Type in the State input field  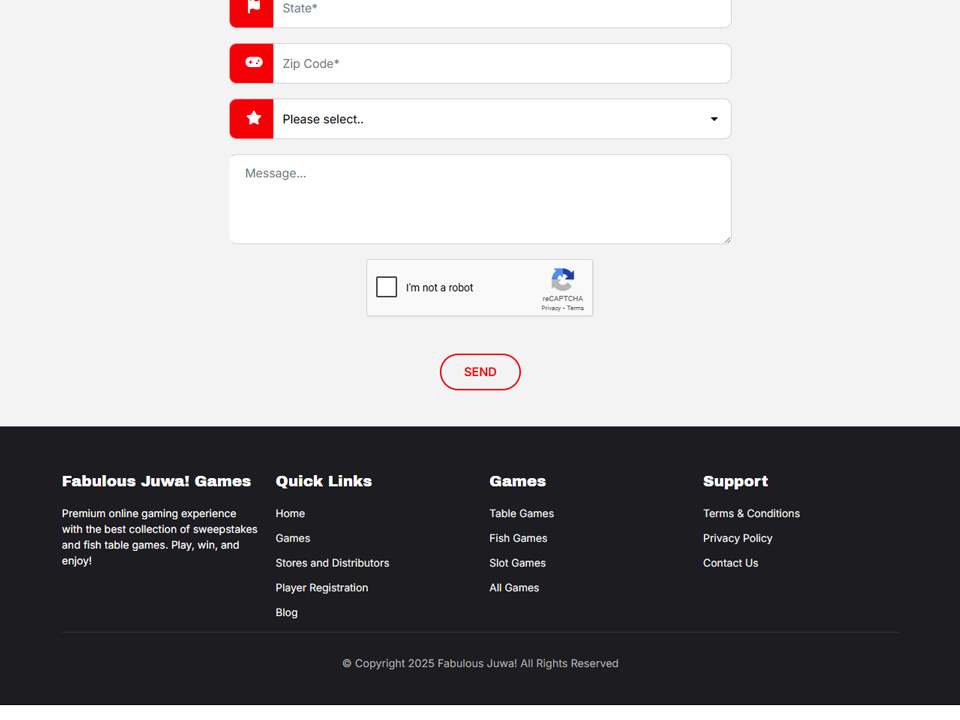(x=500, y=9)
